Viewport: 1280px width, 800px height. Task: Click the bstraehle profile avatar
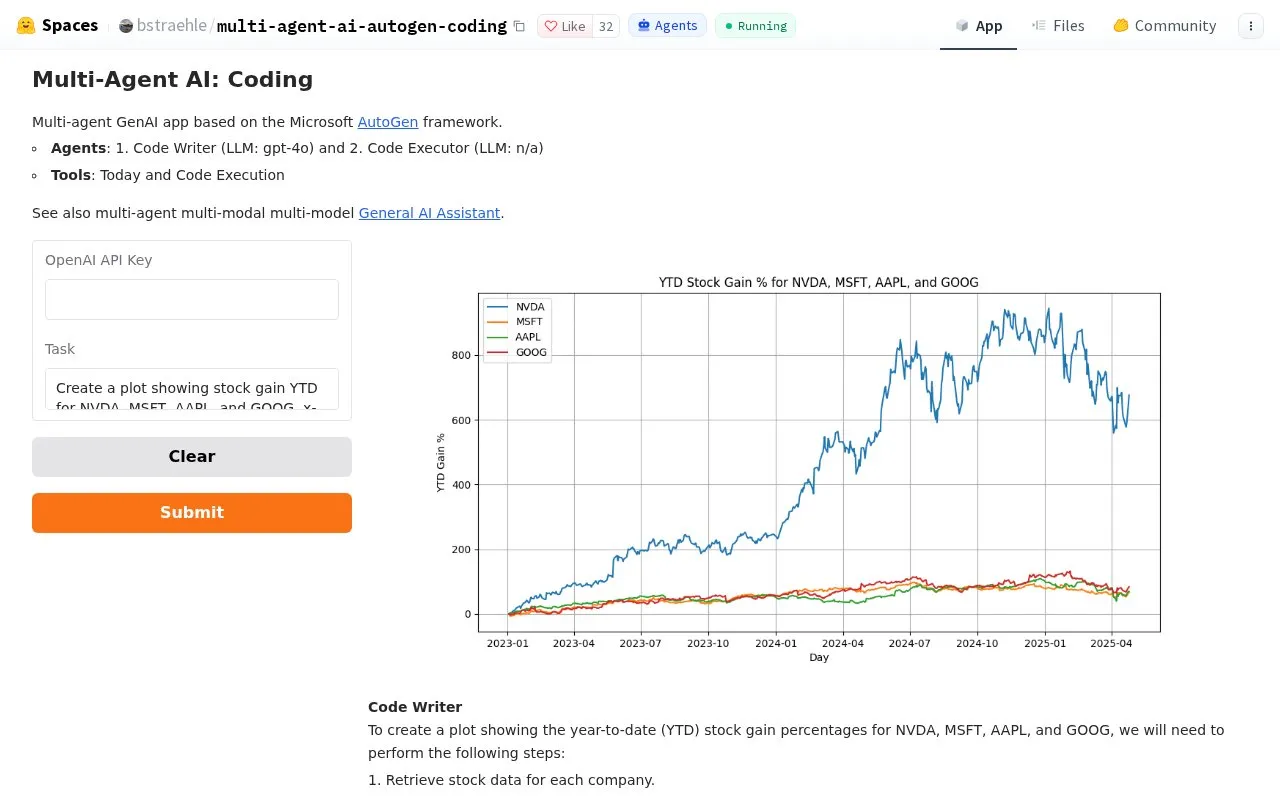[x=126, y=26]
